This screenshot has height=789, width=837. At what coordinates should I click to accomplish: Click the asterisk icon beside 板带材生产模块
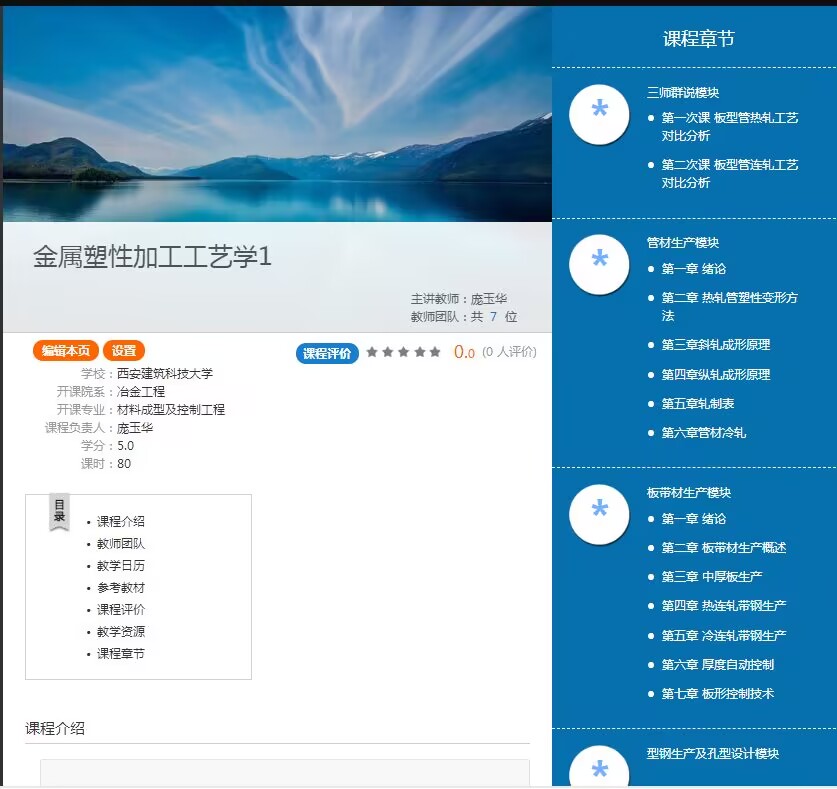click(x=599, y=514)
